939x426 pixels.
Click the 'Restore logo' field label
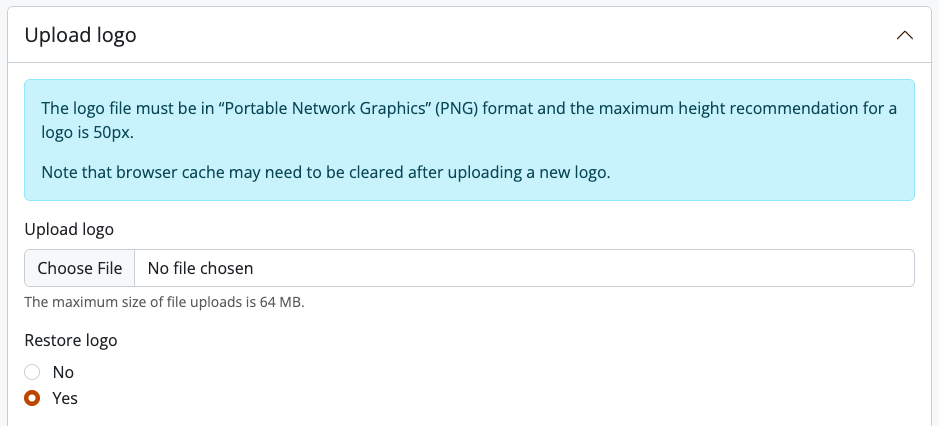pyautogui.click(x=71, y=340)
